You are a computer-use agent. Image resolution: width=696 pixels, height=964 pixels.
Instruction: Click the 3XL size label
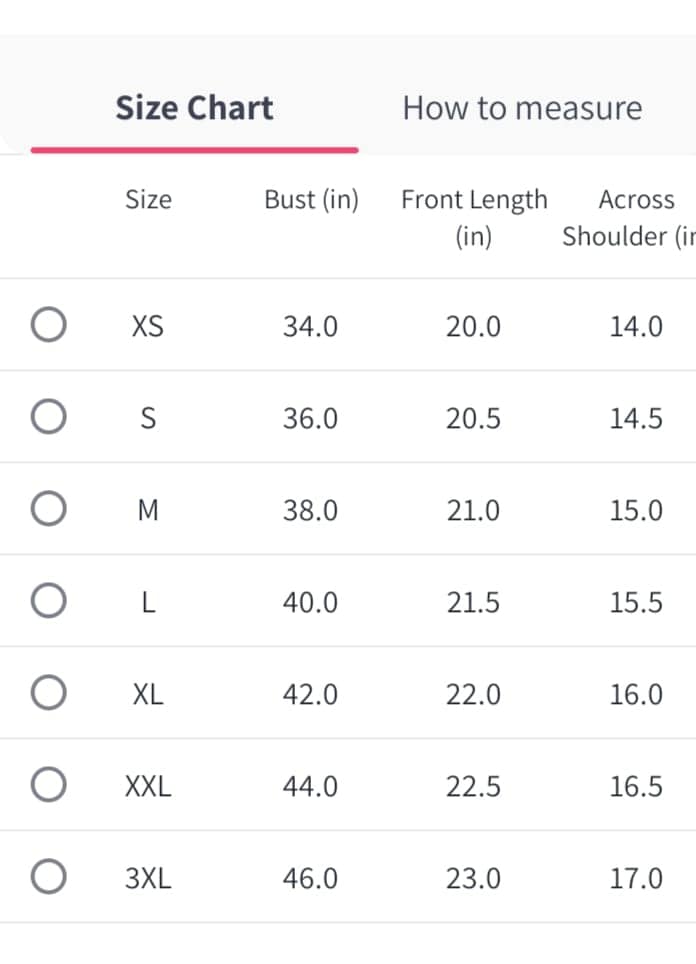(148, 878)
